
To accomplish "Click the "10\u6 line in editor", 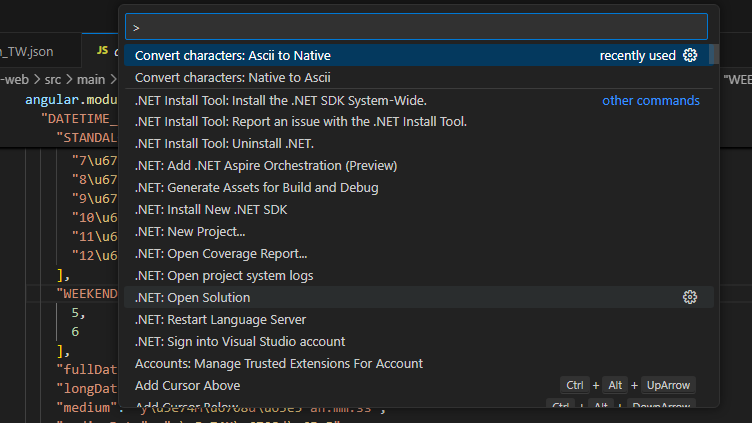I will coord(94,218).
